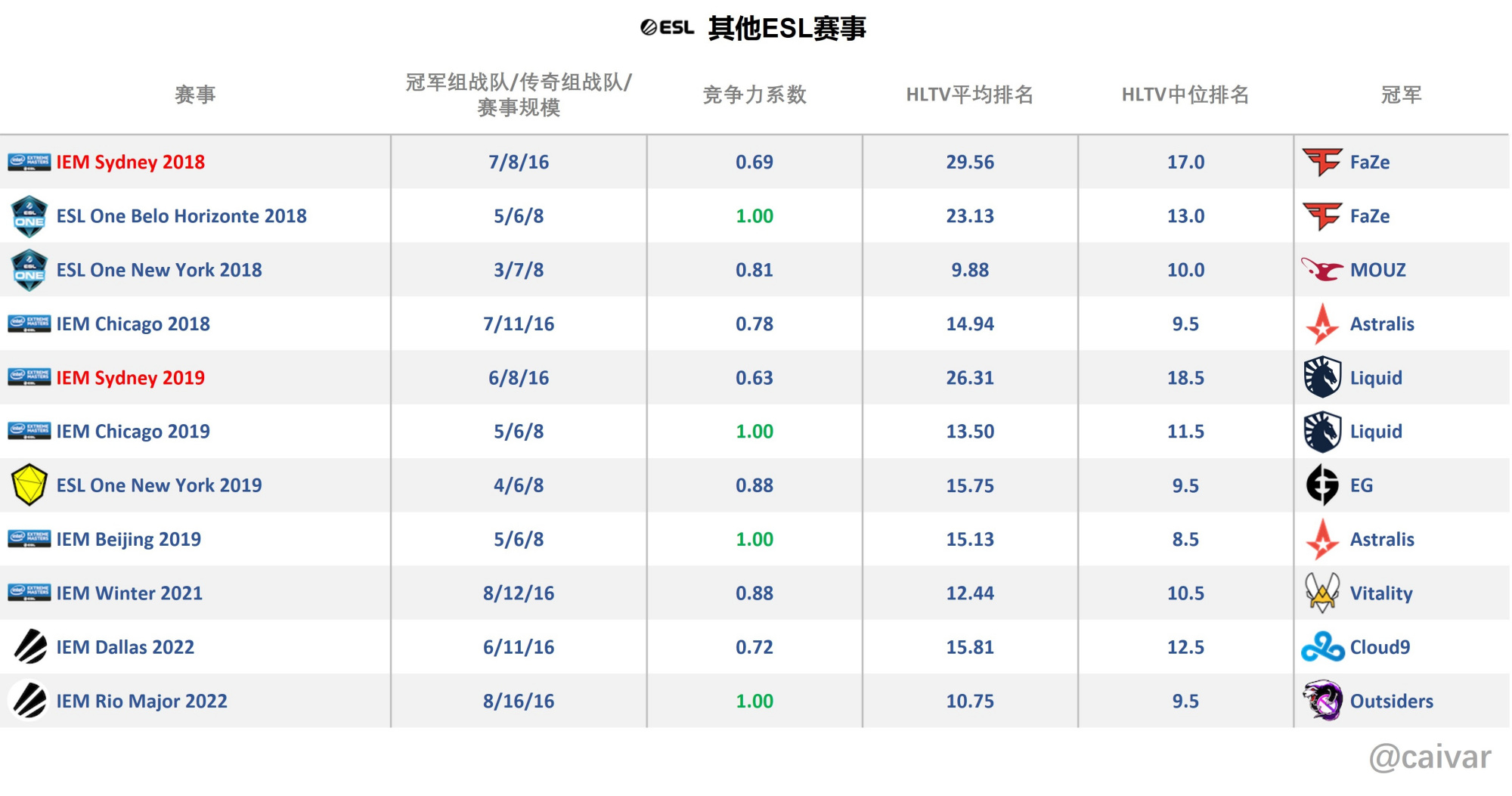Select the 冠军组战队/传奇组战队/赛事规模 header
The height and width of the screenshot is (796, 1512).
pos(519,94)
